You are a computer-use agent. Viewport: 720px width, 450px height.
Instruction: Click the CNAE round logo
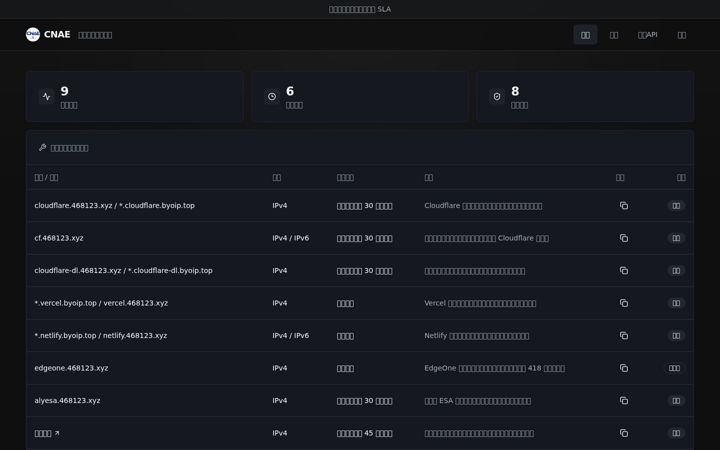click(33, 34)
